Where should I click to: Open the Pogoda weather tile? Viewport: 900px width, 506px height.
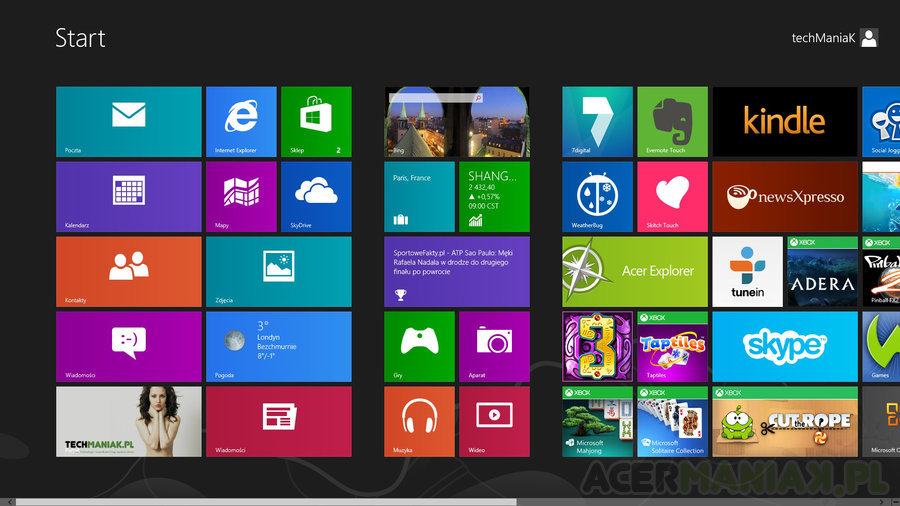pyautogui.click(x=278, y=347)
